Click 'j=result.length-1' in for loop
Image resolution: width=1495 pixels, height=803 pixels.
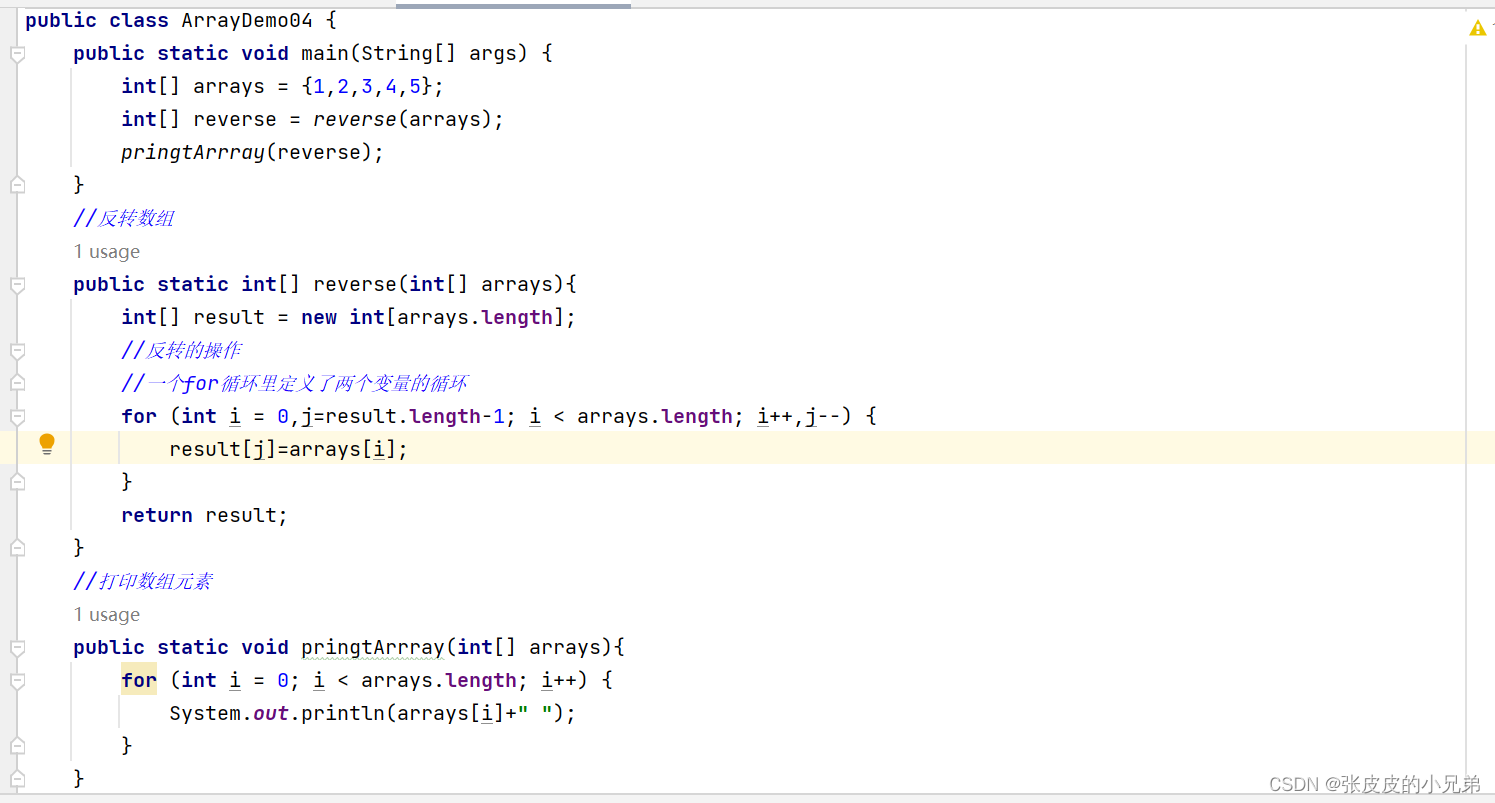(x=403, y=417)
